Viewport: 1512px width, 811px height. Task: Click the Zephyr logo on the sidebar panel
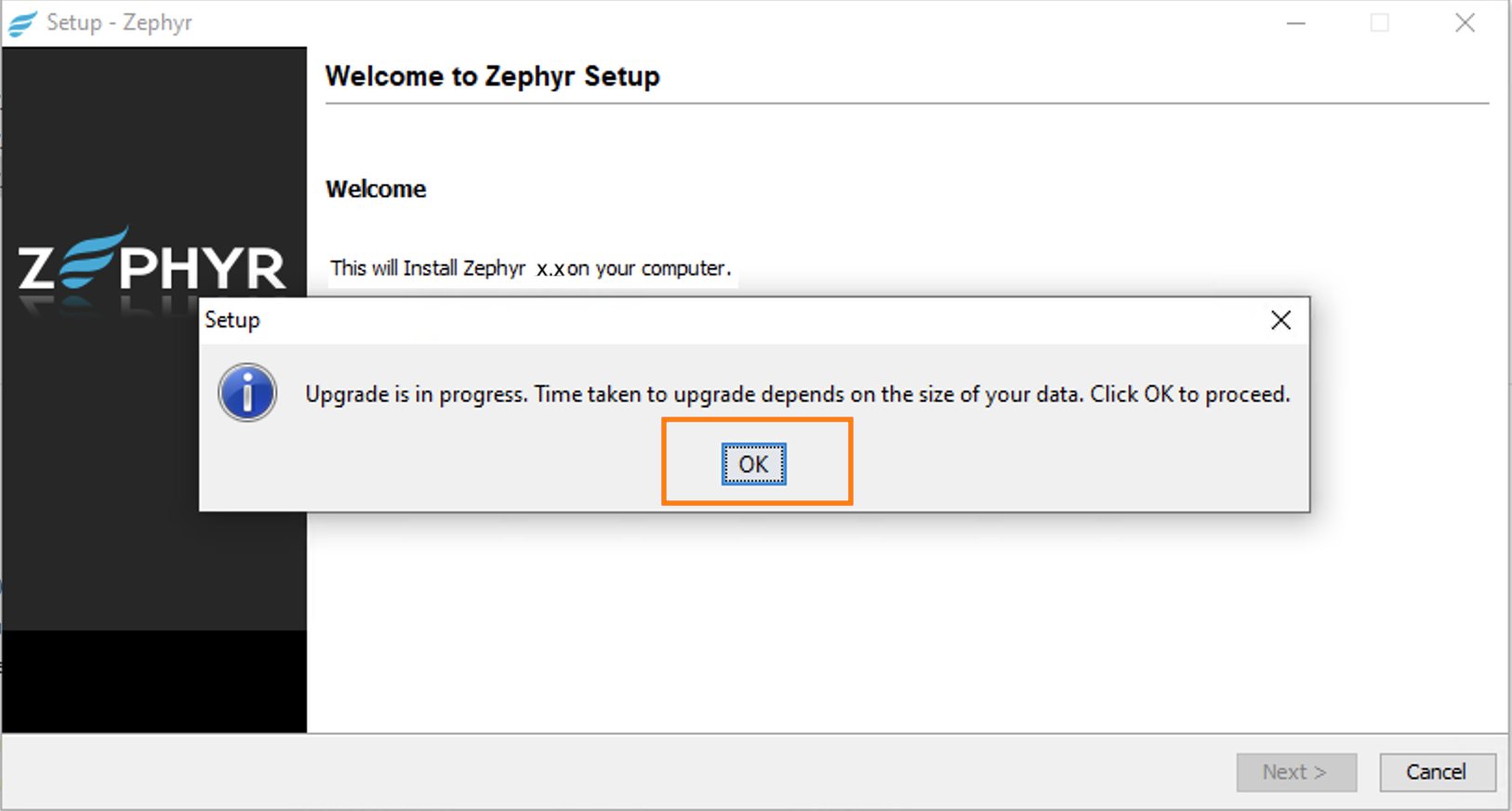coord(152,267)
